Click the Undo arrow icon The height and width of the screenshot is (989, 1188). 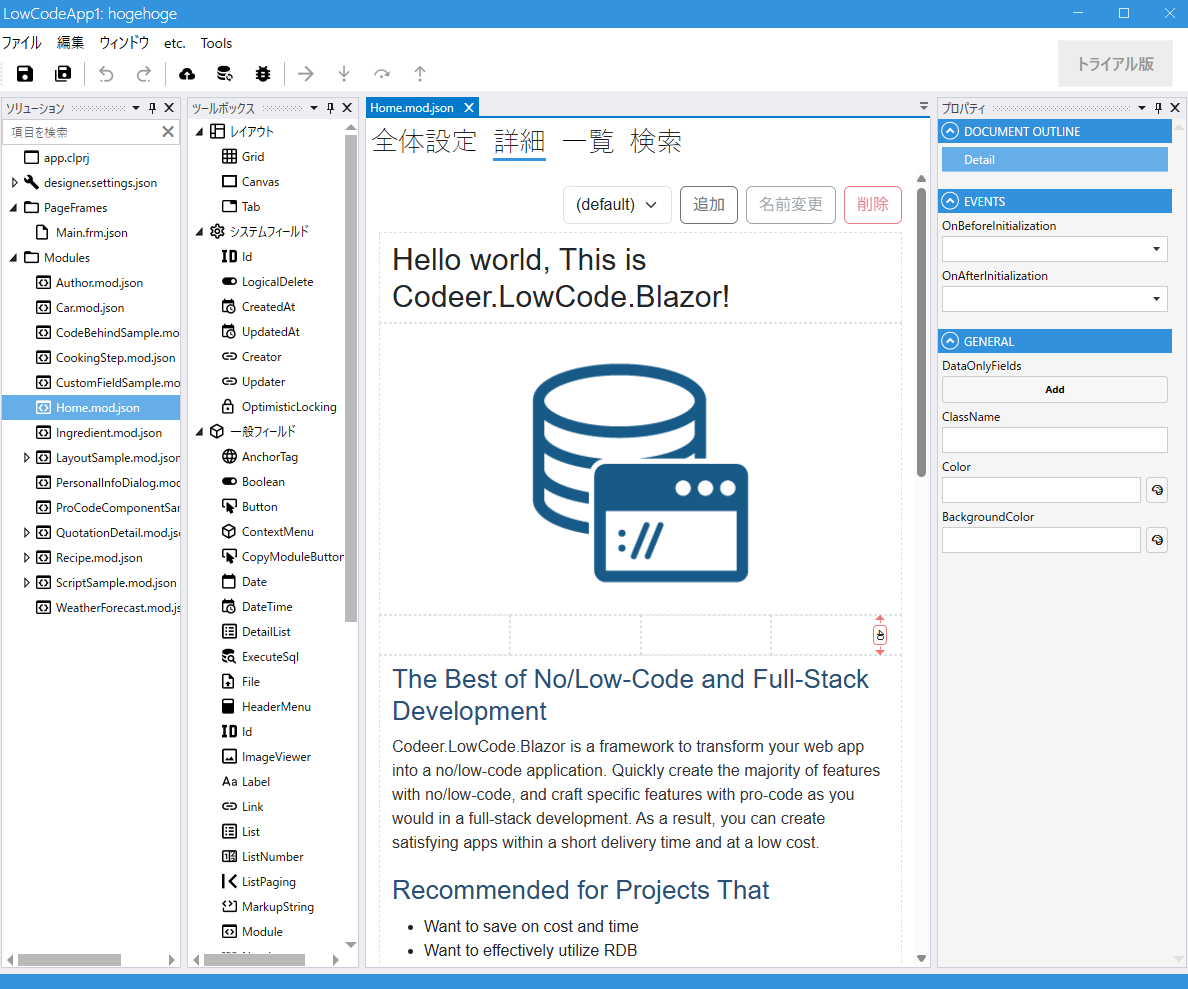(x=106, y=74)
